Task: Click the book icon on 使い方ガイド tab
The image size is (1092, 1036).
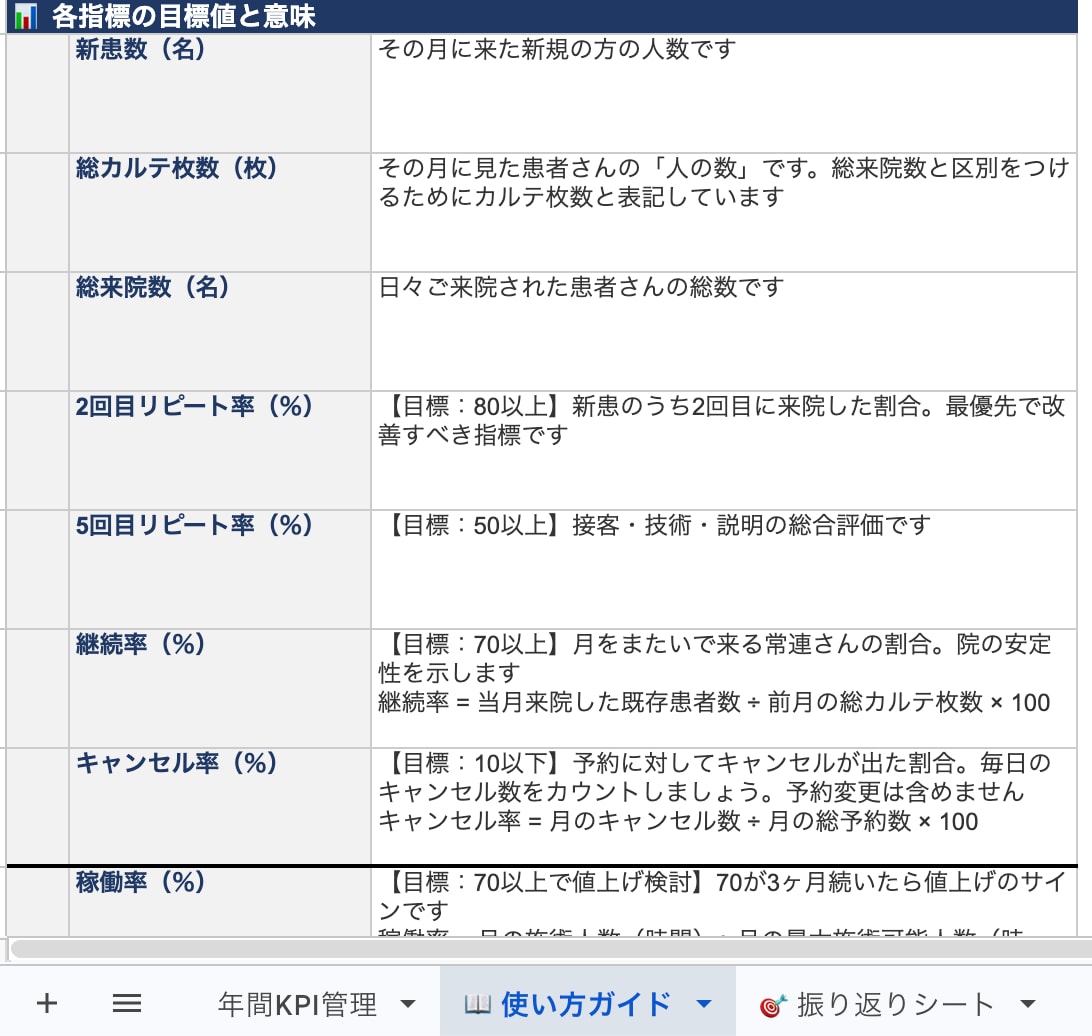Action: pyautogui.click(x=478, y=1005)
